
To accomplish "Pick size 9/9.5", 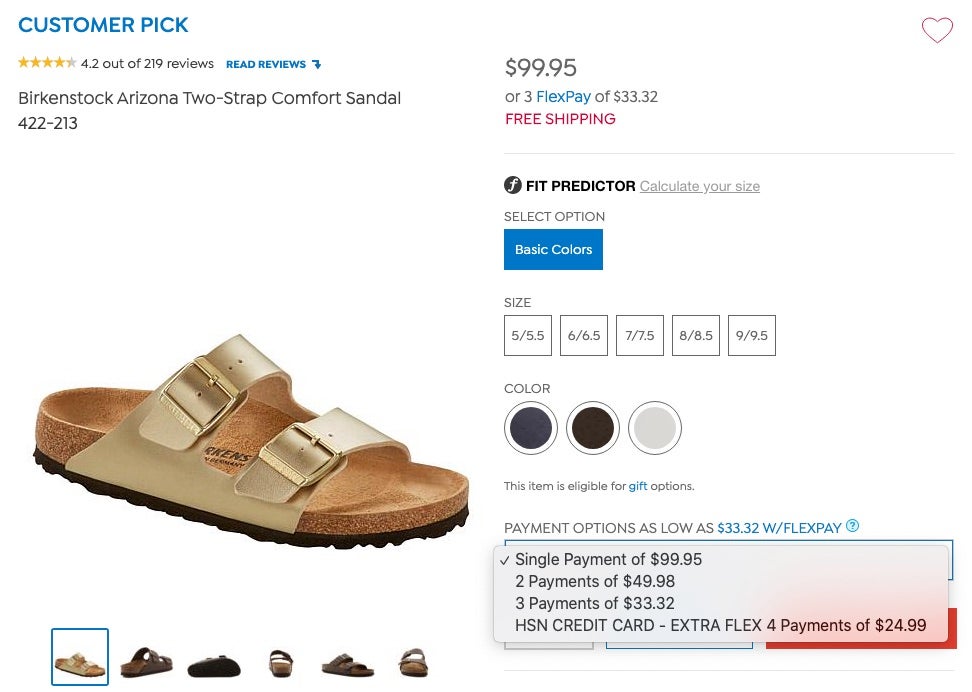I will point(752,336).
